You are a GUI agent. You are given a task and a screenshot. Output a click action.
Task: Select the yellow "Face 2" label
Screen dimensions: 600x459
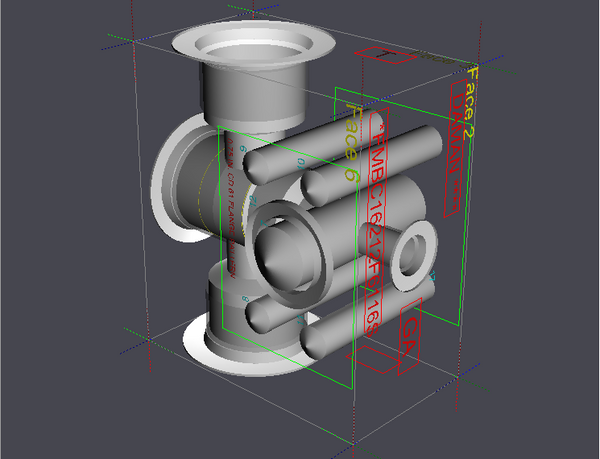[x=471, y=103]
